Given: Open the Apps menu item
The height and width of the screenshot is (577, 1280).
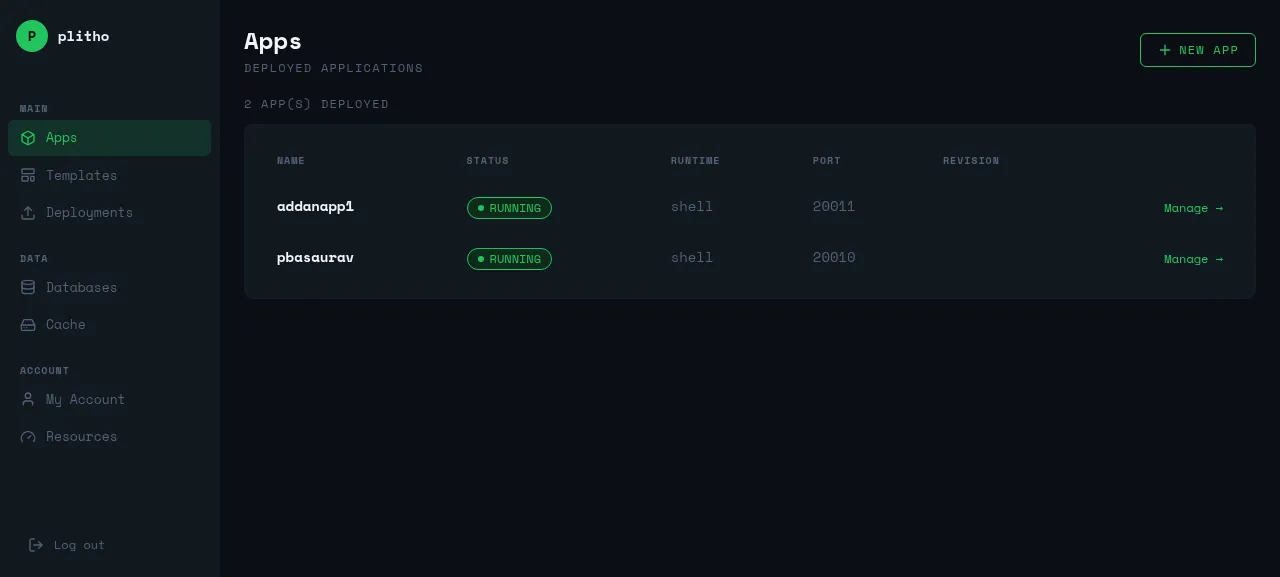Looking at the screenshot, I should point(109,138).
